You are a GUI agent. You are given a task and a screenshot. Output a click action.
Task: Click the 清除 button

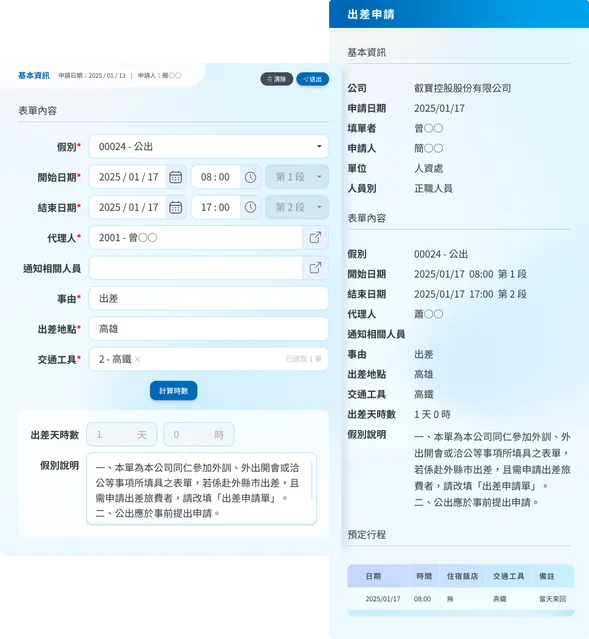pos(277,79)
